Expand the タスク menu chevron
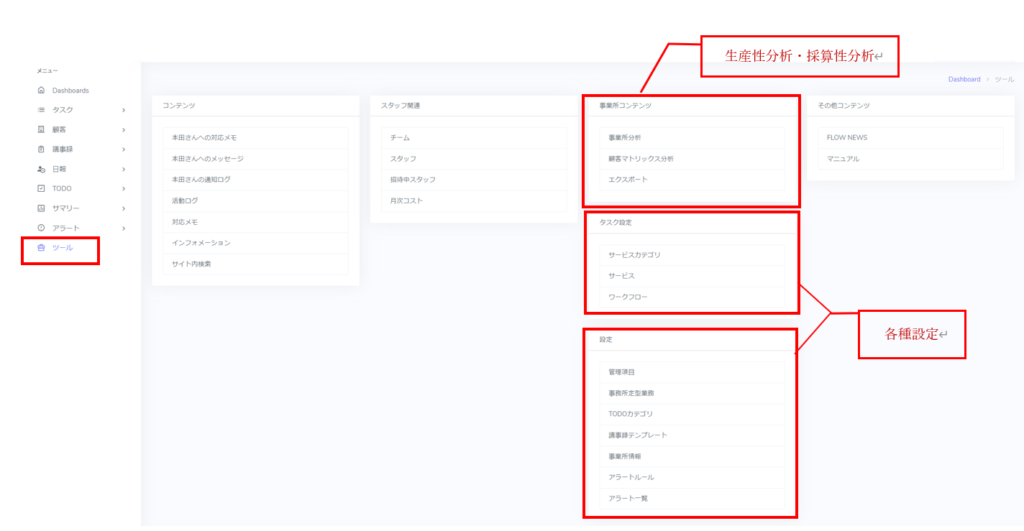Image resolution: width=1024 pixels, height=531 pixels. (123, 110)
